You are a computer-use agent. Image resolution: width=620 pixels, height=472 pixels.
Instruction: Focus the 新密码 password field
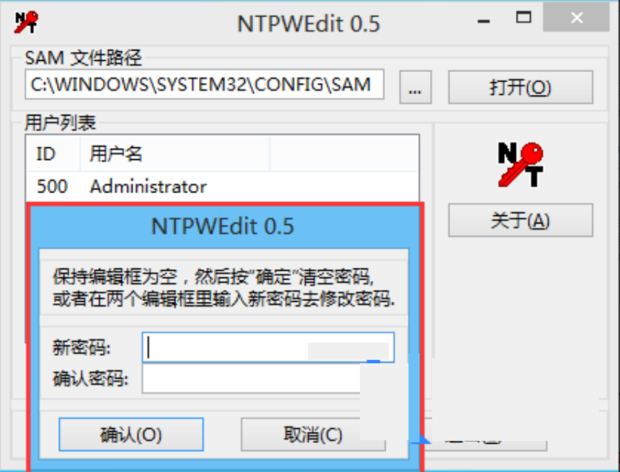(268, 347)
